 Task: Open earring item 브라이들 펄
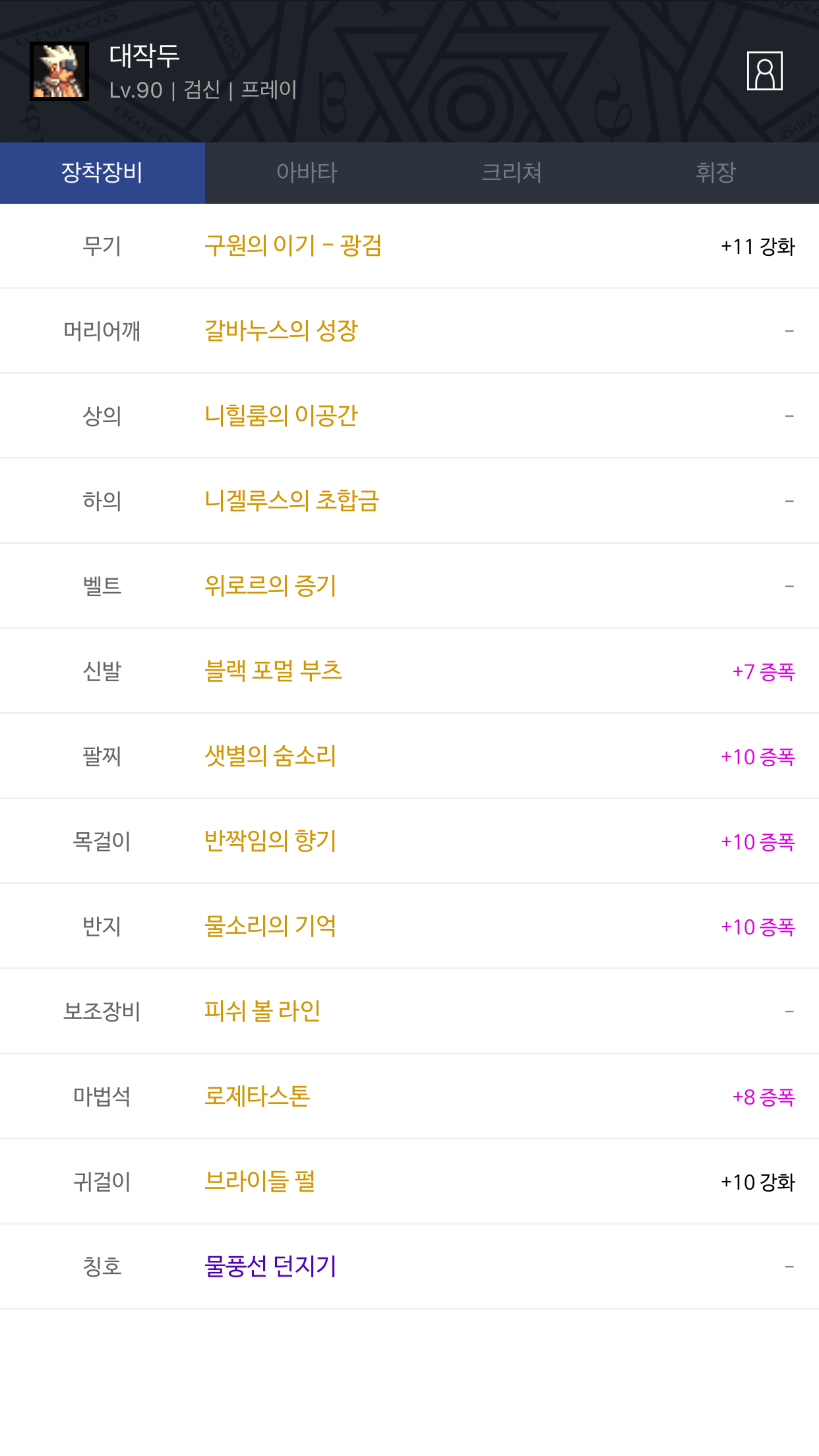260,1181
